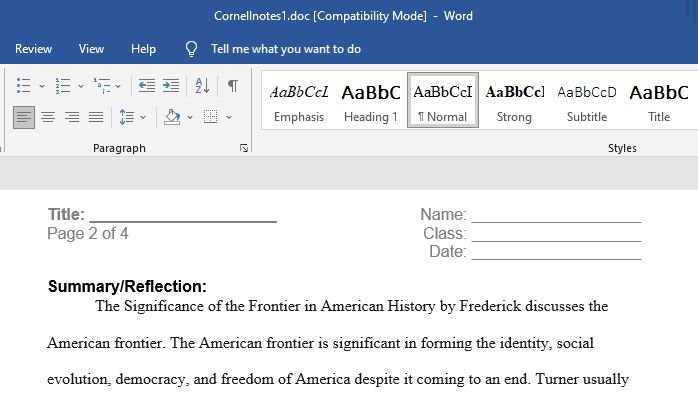Open multilevel list dropdown arrow
The width and height of the screenshot is (698, 395).
pyautogui.click(x=118, y=86)
